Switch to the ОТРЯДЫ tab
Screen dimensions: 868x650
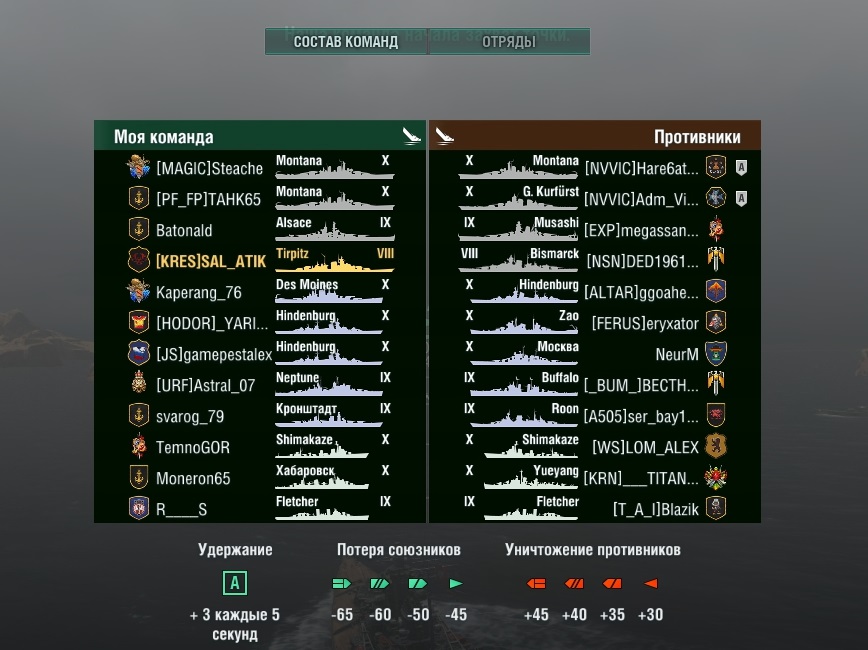509,42
